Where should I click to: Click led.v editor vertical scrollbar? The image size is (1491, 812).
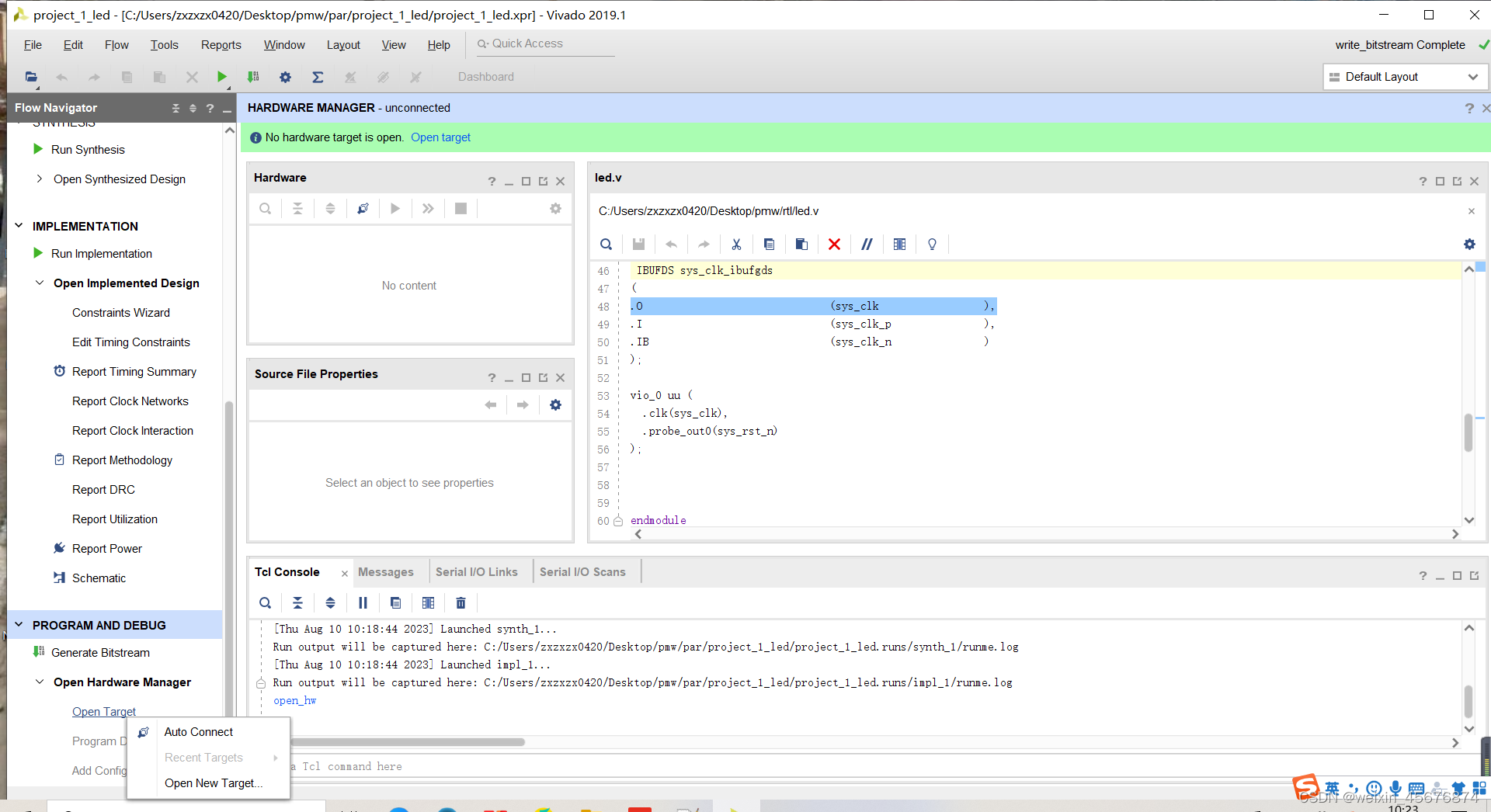pyautogui.click(x=1468, y=432)
